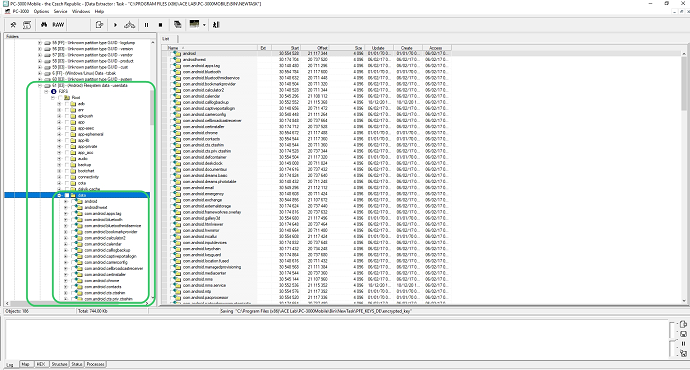Click the bicycle-shaped toolbar icon

click(129, 25)
